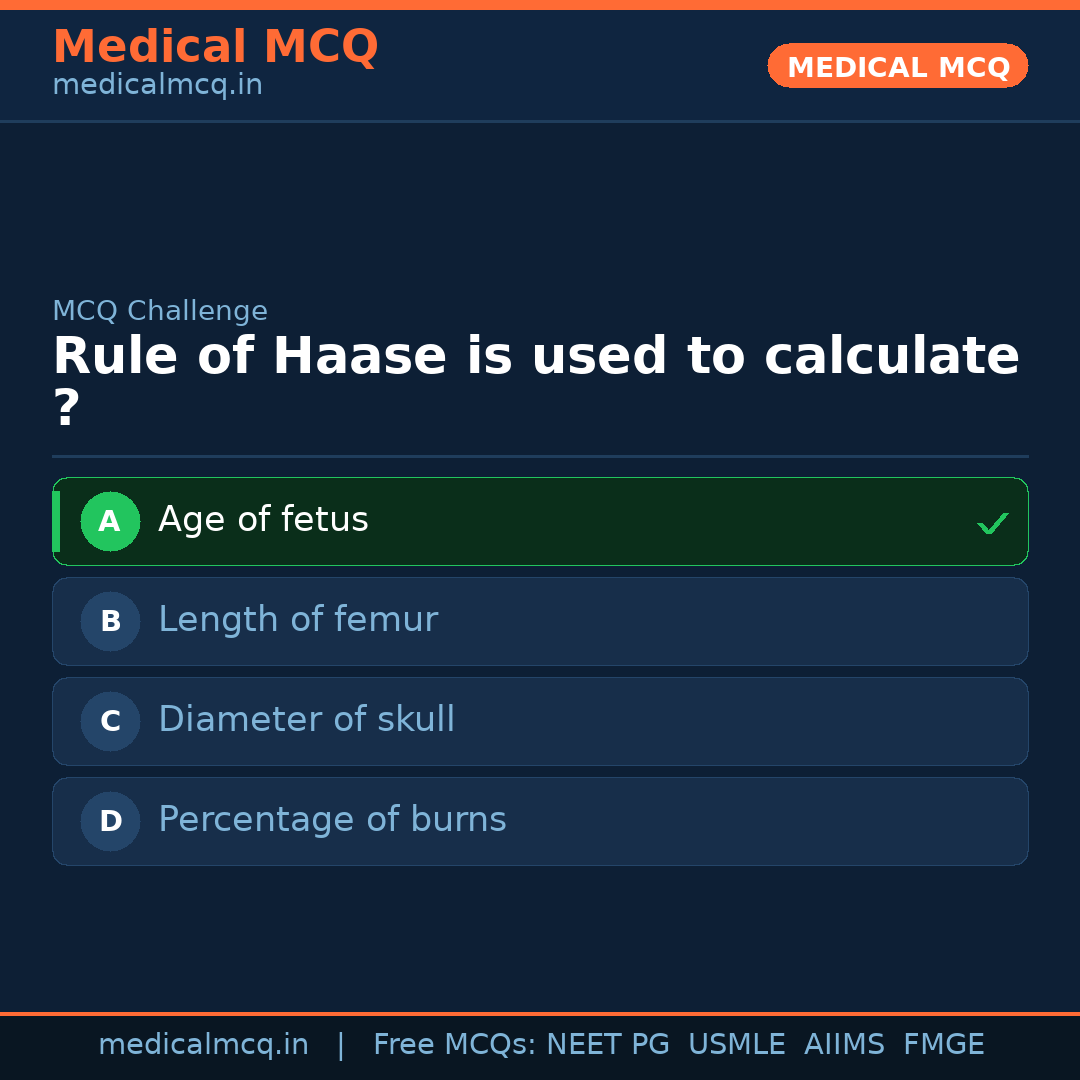This screenshot has width=1080, height=1080.
Task: Select the circular C badge icon
Action: click(110, 721)
